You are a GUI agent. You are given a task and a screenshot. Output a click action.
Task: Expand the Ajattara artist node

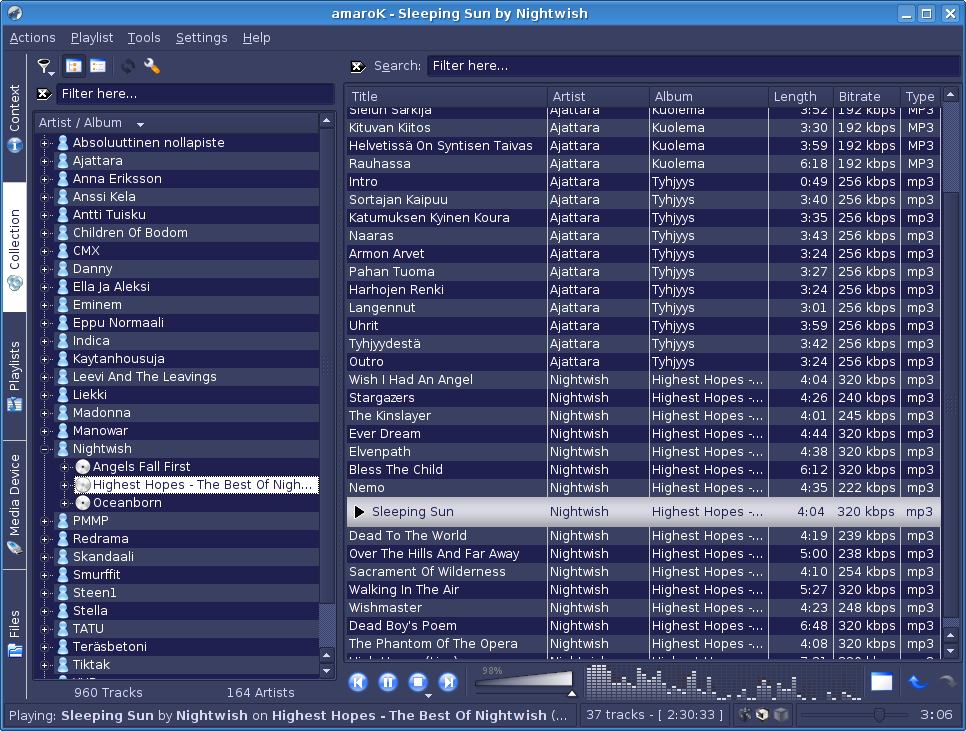(44, 161)
